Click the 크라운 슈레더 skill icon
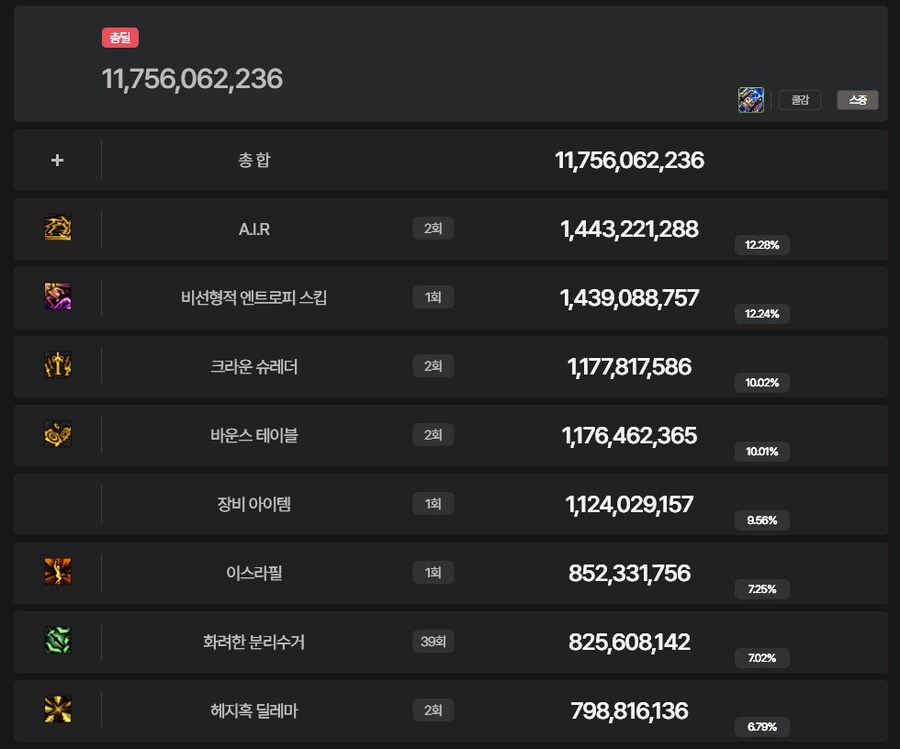 pos(57,365)
